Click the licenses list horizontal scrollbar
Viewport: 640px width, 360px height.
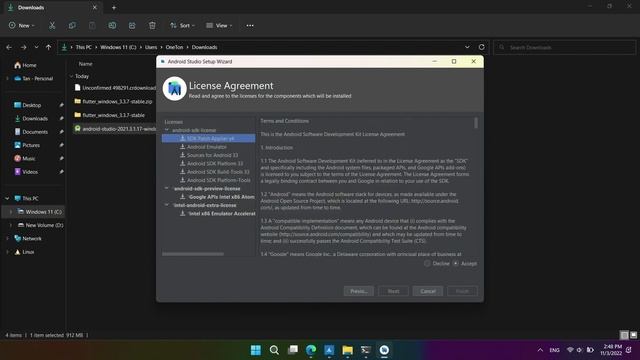[x=193, y=254]
